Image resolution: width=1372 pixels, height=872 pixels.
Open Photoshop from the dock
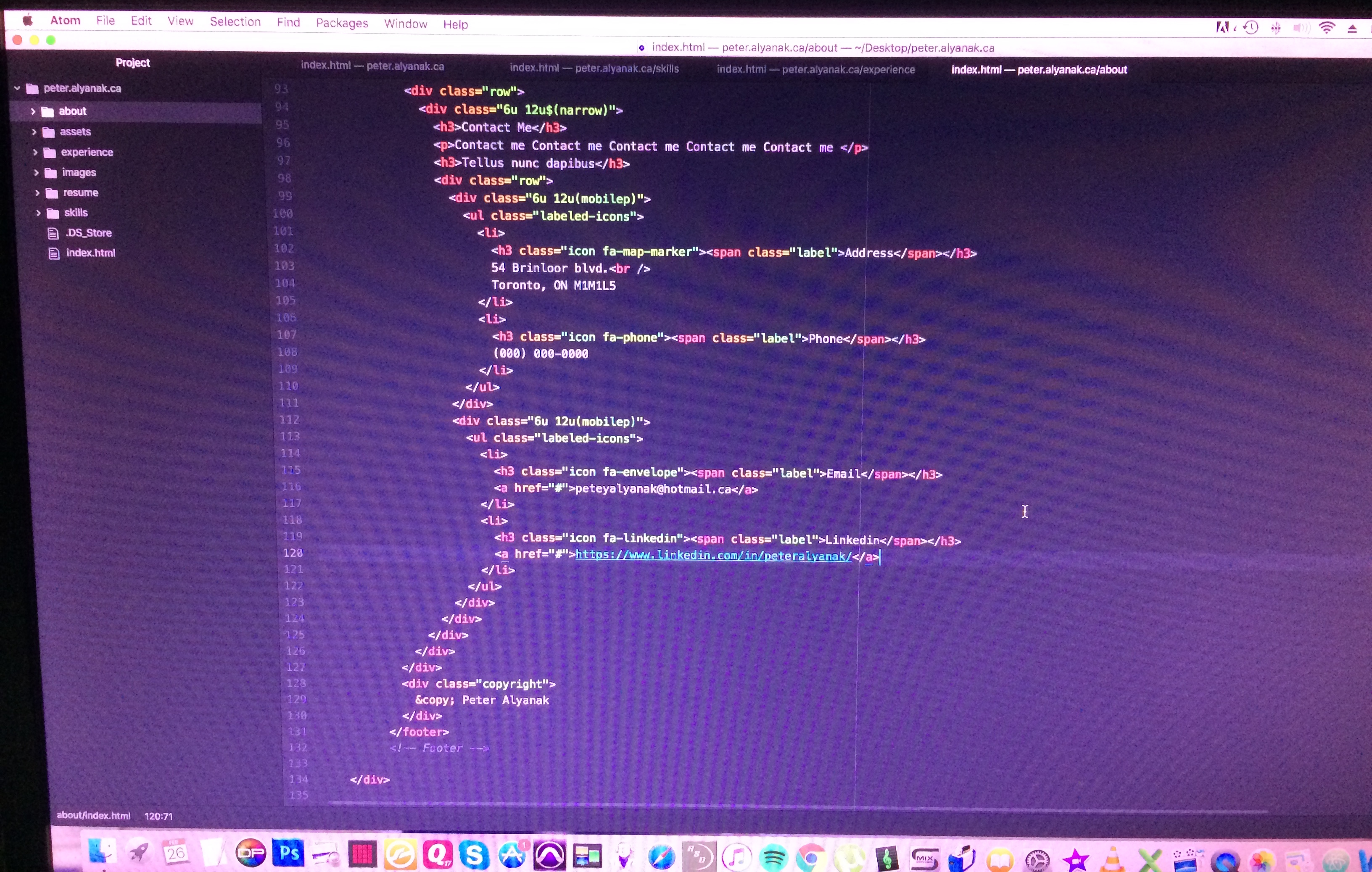[x=288, y=853]
